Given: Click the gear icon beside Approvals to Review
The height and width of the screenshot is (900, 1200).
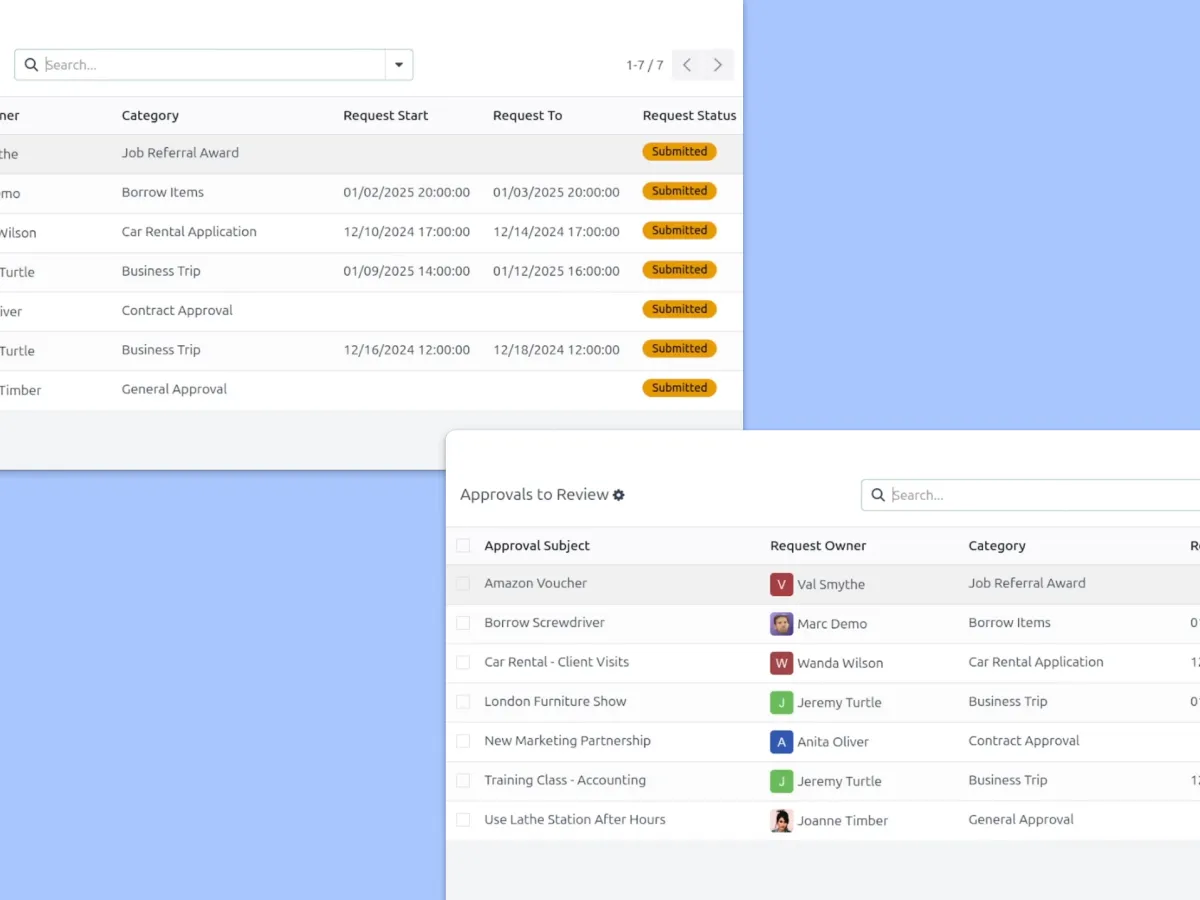Looking at the screenshot, I should click(619, 495).
